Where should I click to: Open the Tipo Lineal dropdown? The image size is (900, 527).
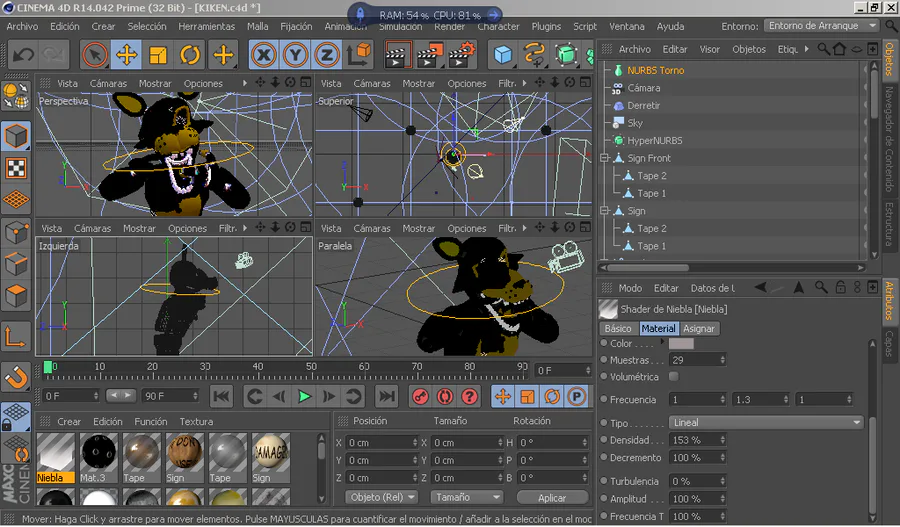(x=766, y=423)
